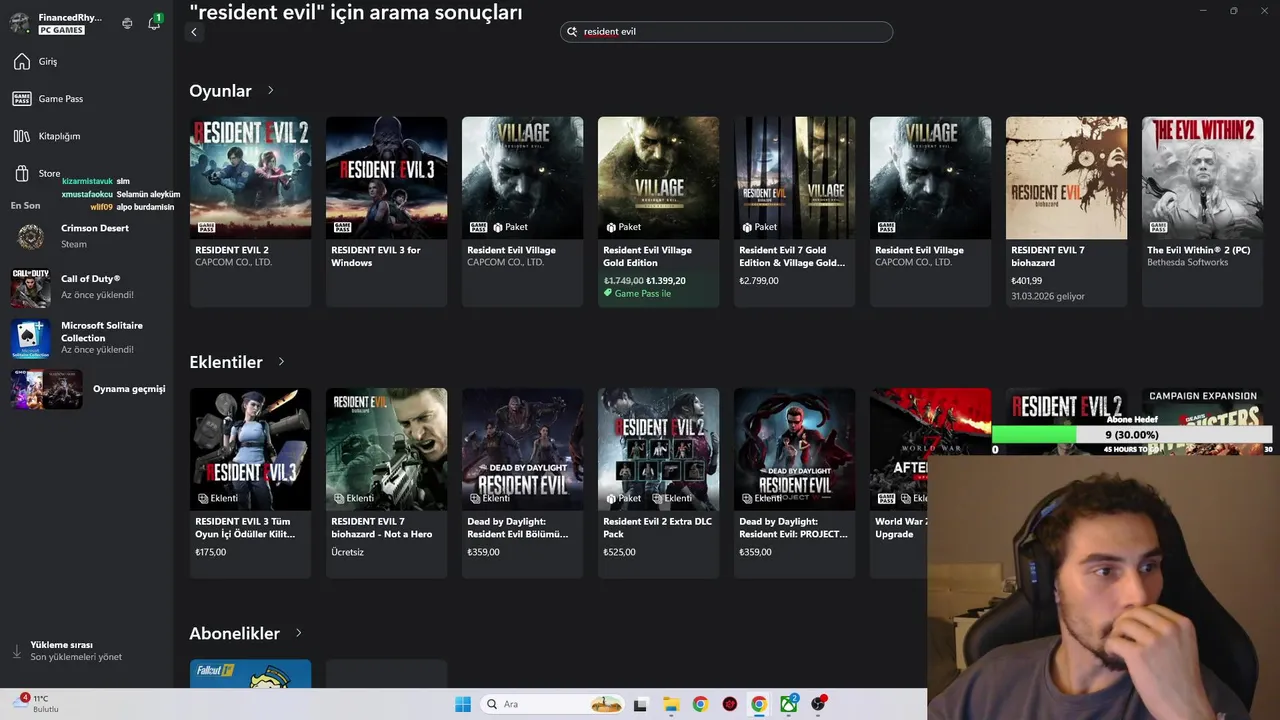Open RE 7 Gold & Village Gold bundle
The width and height of the screenshot is (1280, 720).
coord(794,178)
